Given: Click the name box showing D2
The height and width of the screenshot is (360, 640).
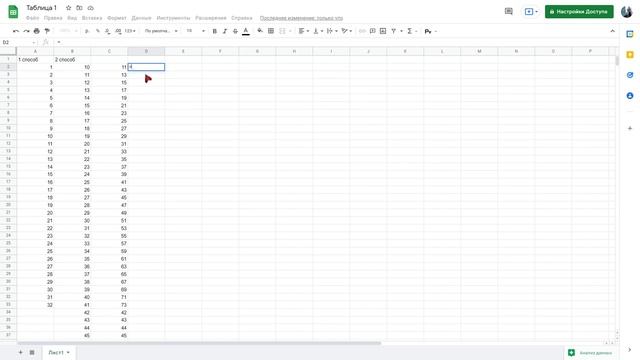Looking at the screenshot, I should point(18,42).
